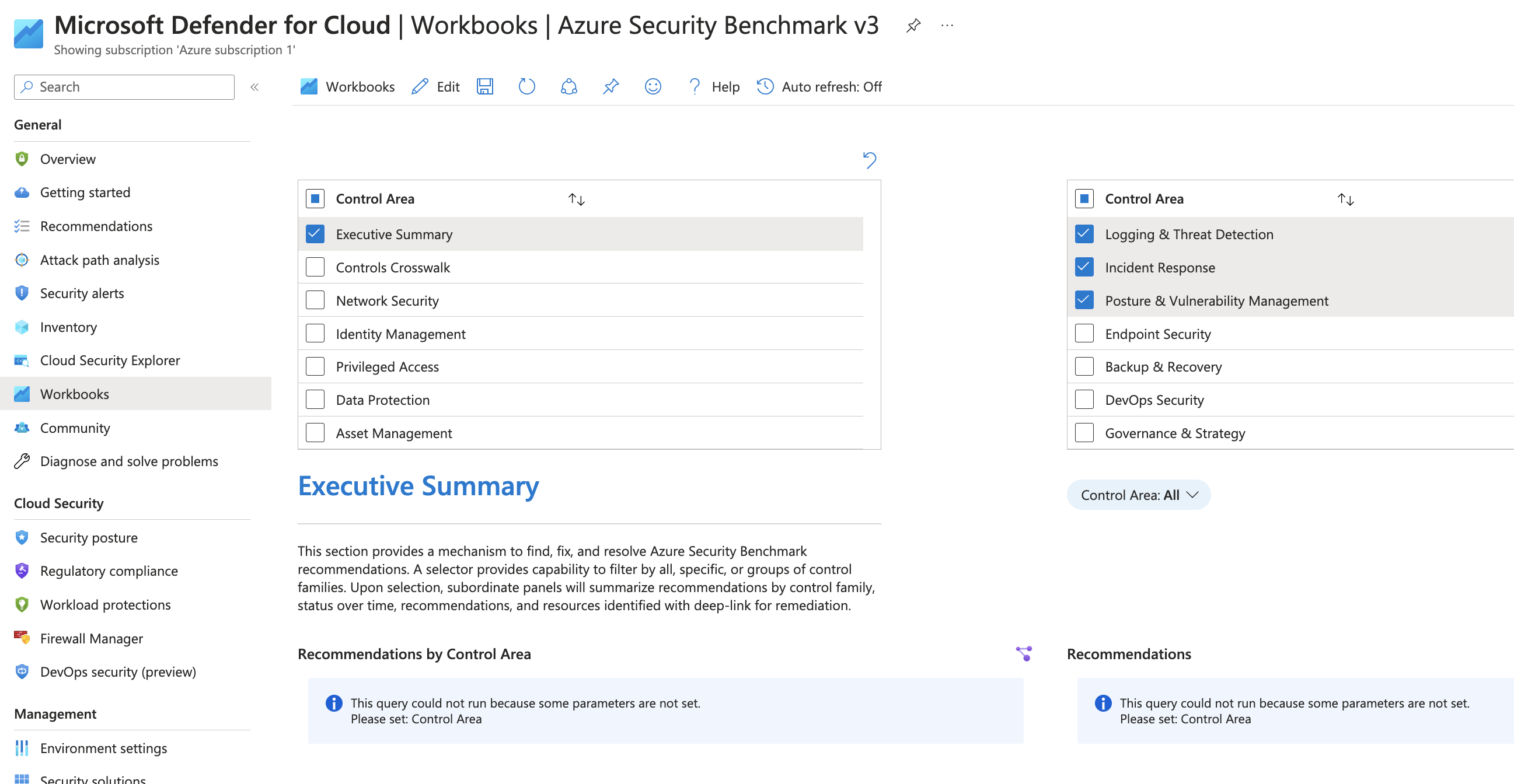1514x784 pixels.
Task: Open Environment settings
Action: [x=135, y=748]
